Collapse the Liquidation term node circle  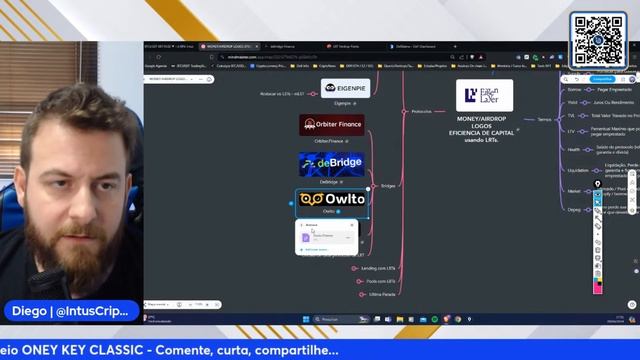tap(596, 171)
